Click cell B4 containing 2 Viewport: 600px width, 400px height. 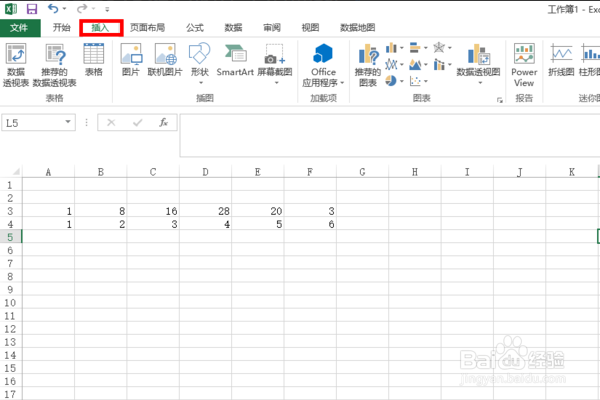tap(101, 224)
